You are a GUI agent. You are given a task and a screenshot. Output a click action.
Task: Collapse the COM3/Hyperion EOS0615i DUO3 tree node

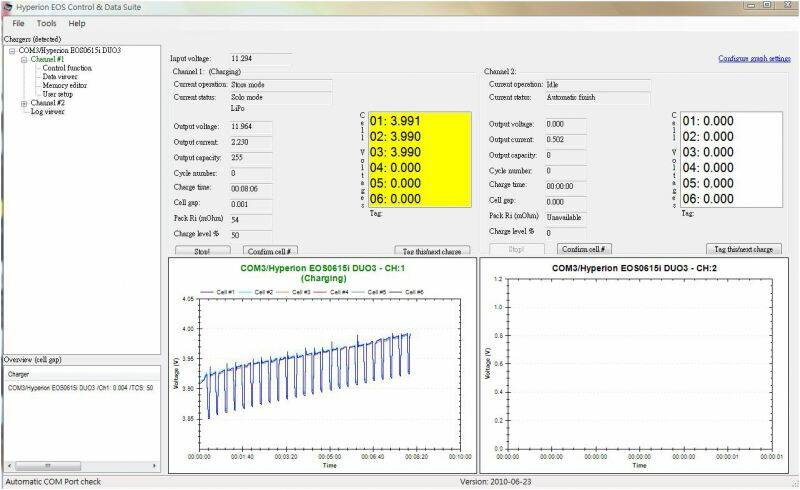(x=12, y=51)
